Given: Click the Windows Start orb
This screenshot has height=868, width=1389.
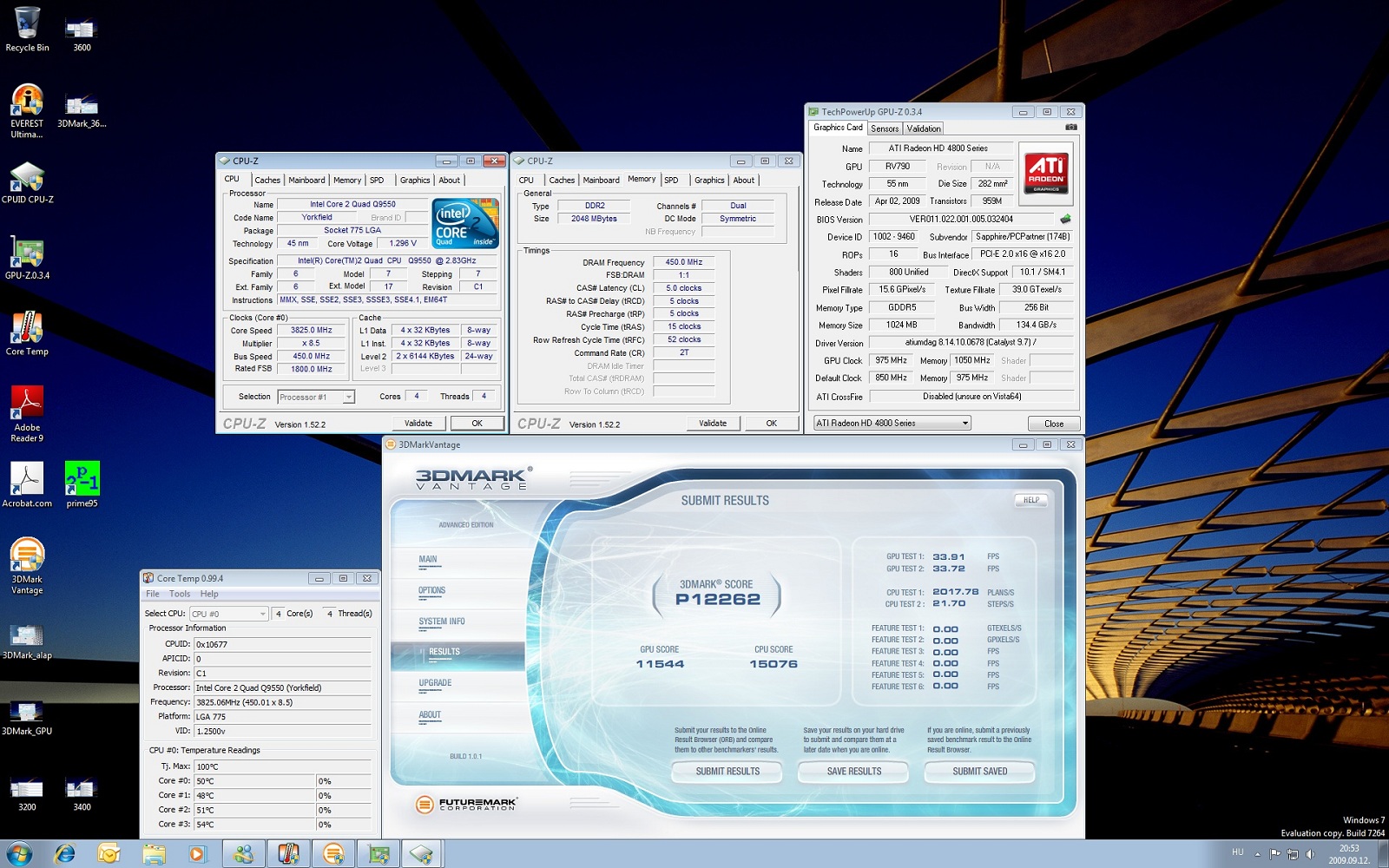Looking at the screenshot, I should click(x=19, y=854).
